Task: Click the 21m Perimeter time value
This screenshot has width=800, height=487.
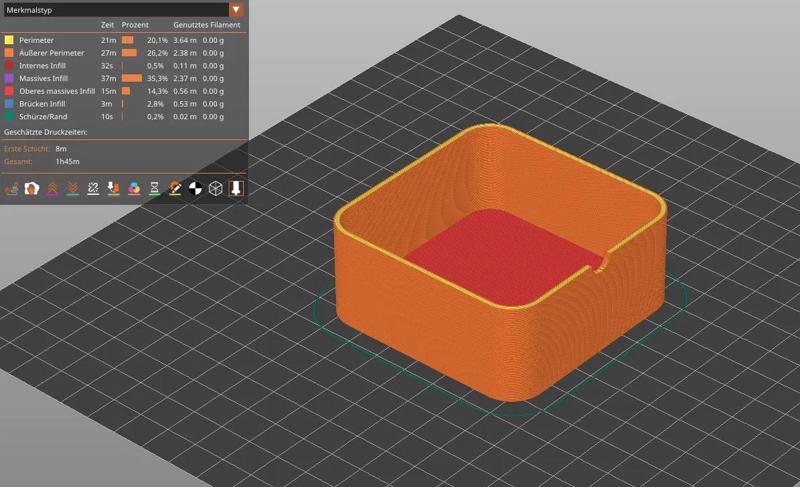Action: pyautogui.click(x=108, y=40)
